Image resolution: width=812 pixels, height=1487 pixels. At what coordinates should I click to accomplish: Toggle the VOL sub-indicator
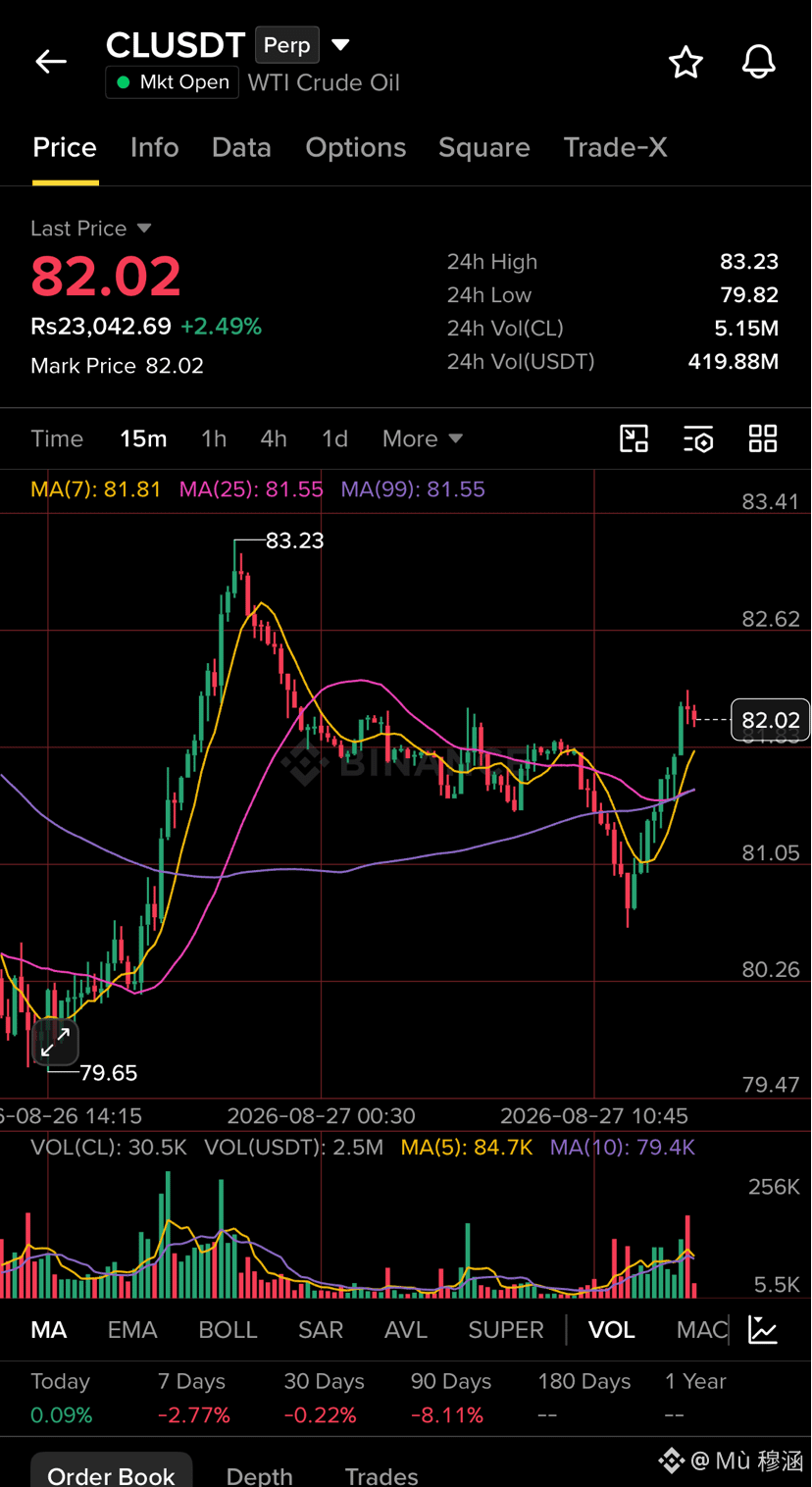pos(612,1330)
